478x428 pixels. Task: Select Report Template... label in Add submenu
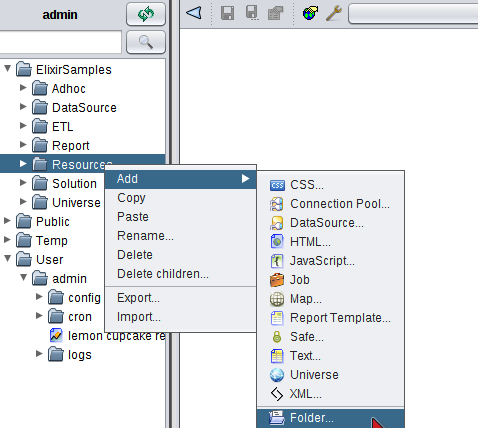[340, 318]
